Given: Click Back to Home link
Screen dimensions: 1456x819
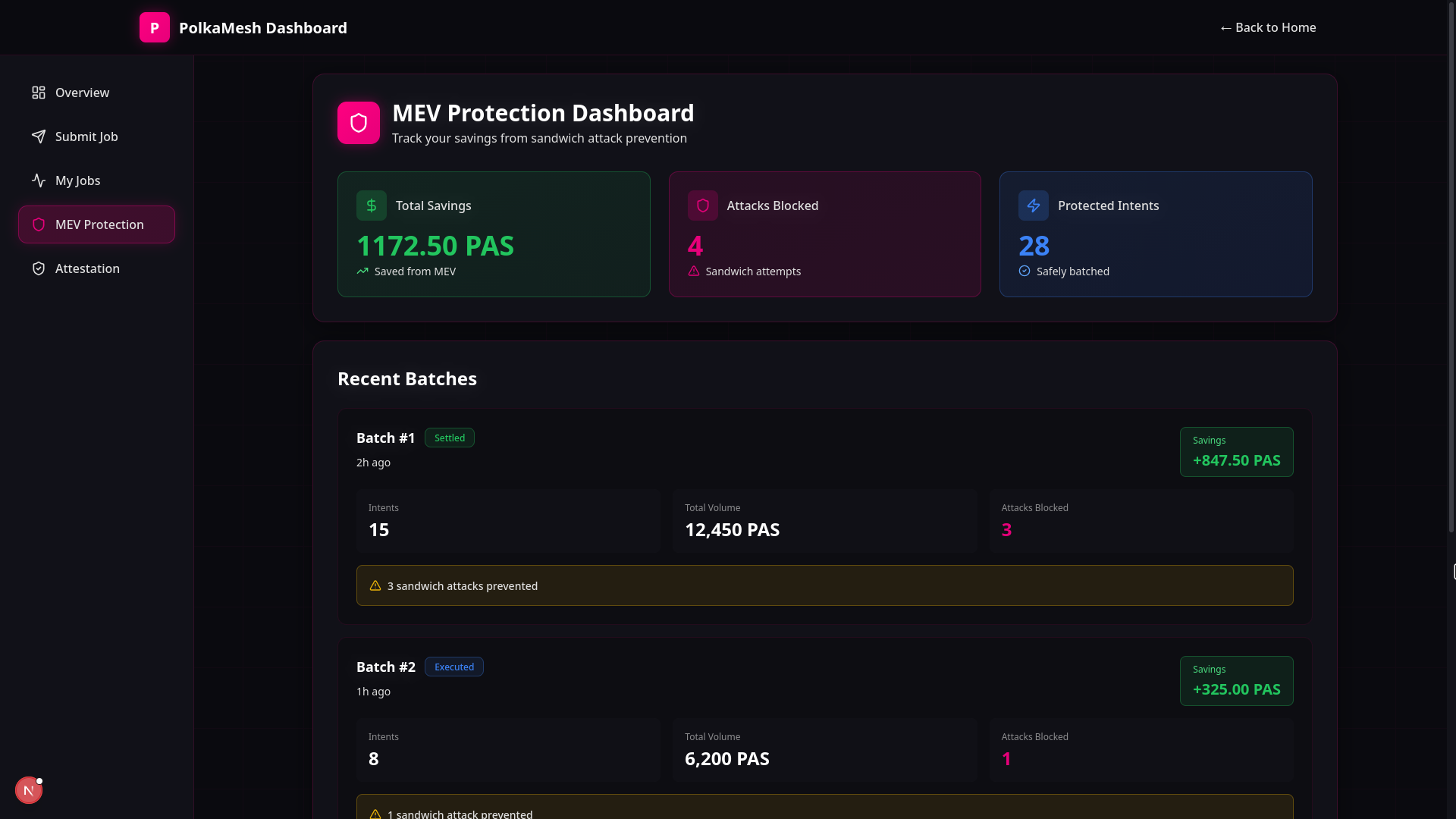Looking at the screenshot, I should 1267,27.
